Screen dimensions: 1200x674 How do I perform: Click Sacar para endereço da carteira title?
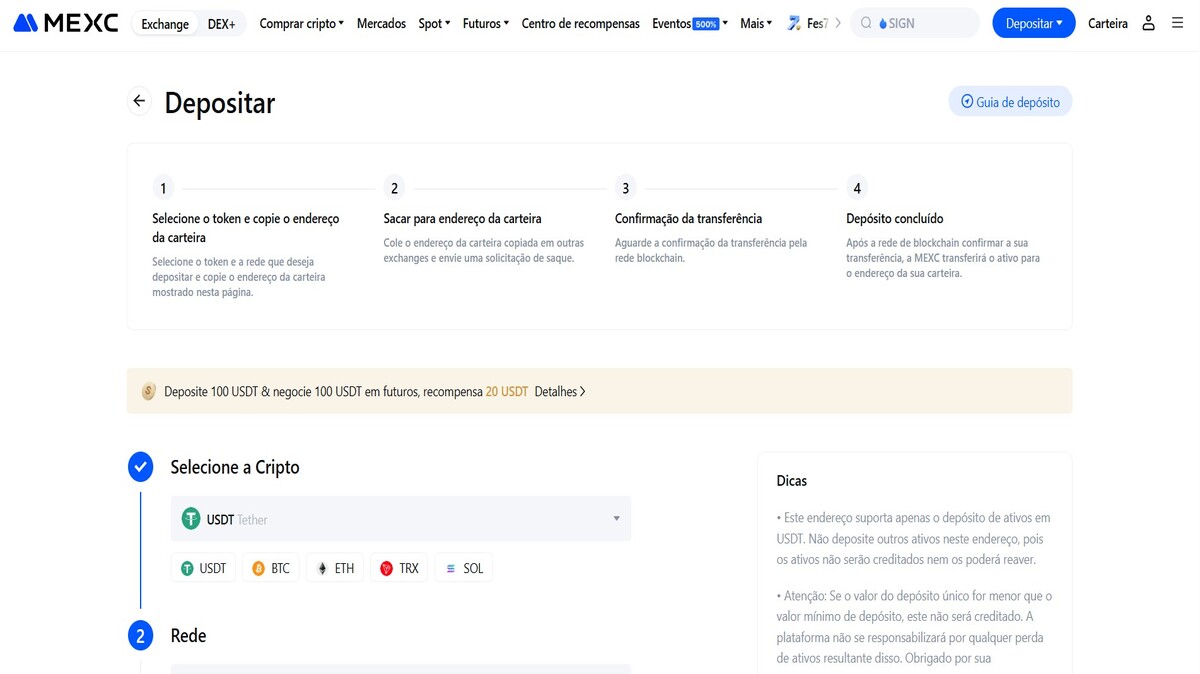463,218
